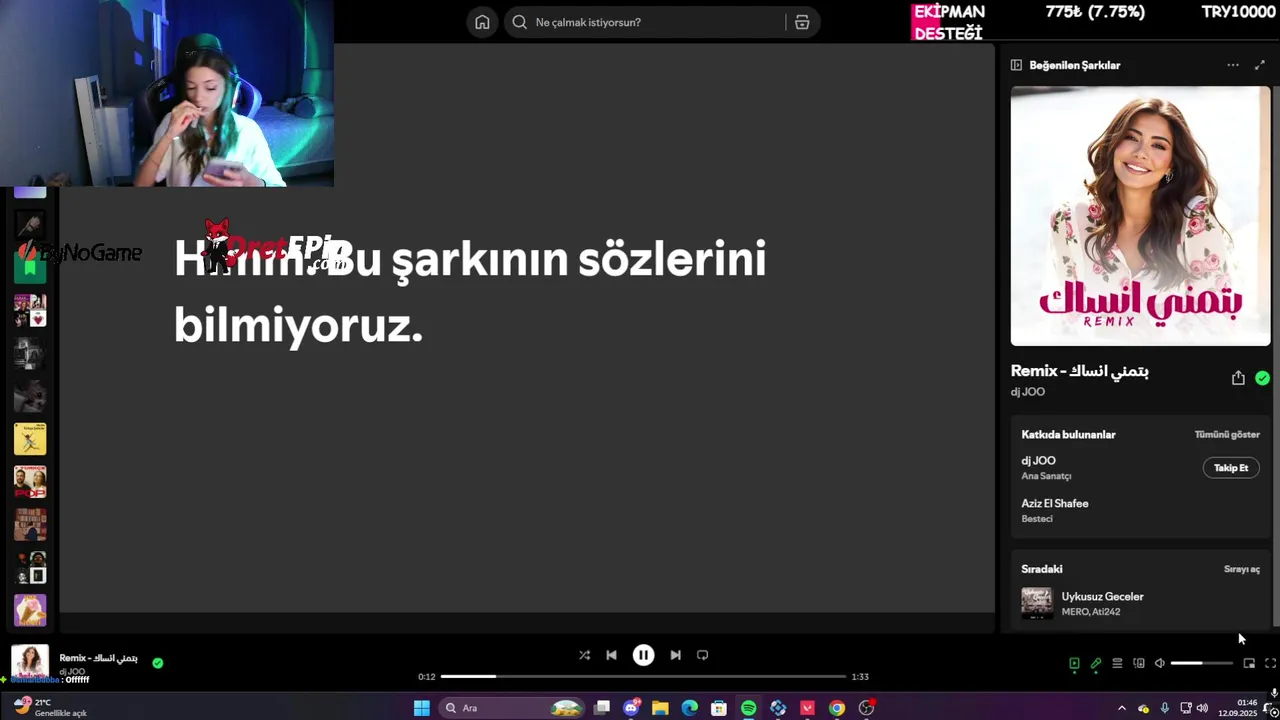Open Discord from taskbar
1280x720 pixels.
click(x=631, y=708)
